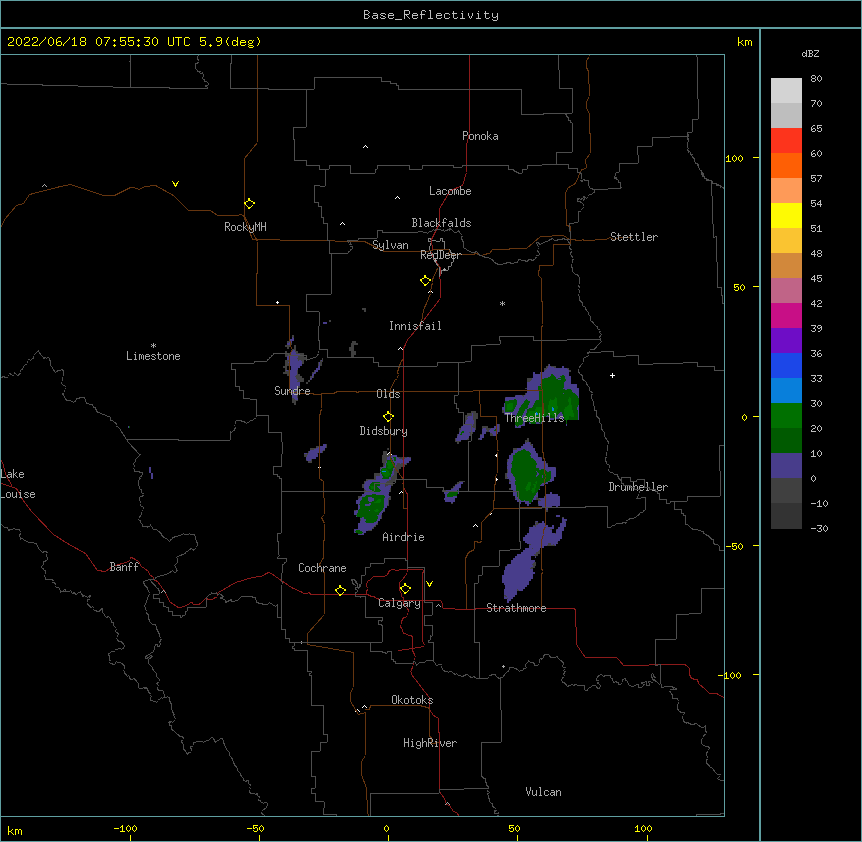Image resolution: width=862 pixels, height=842 pixels.
Task: Click the dBZ legend heading
Action: [810, 53]
